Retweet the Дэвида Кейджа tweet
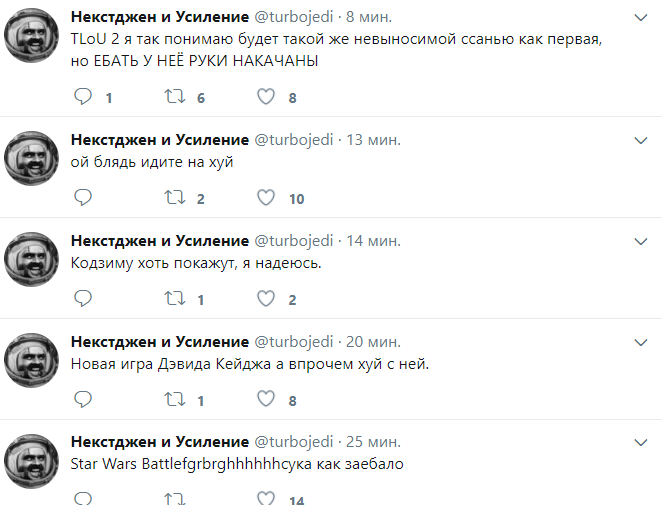 coord(174,400)
